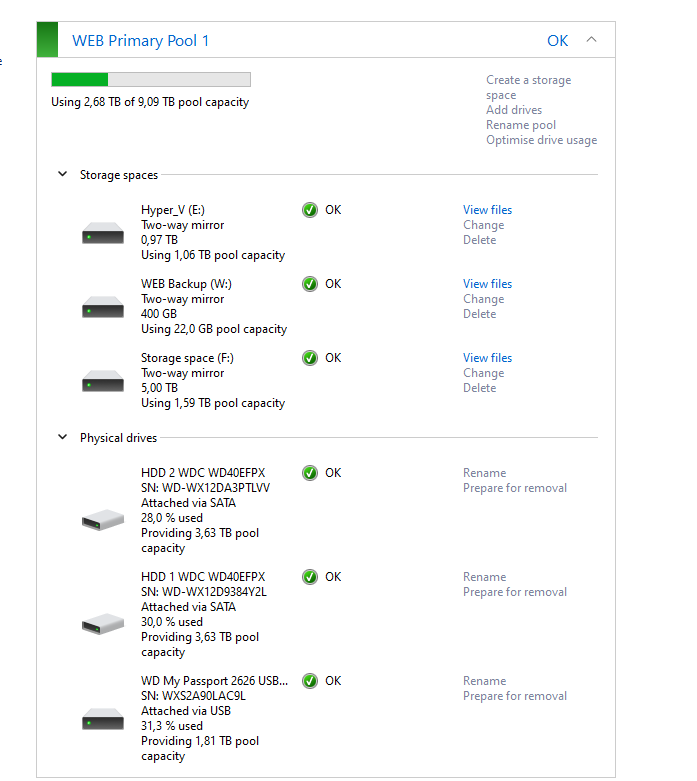This screenshot has width=697, height=781.
Task: Click 'Using 2,68 TB of 9,09 TB pool capacity'
Action: (150, 102)
